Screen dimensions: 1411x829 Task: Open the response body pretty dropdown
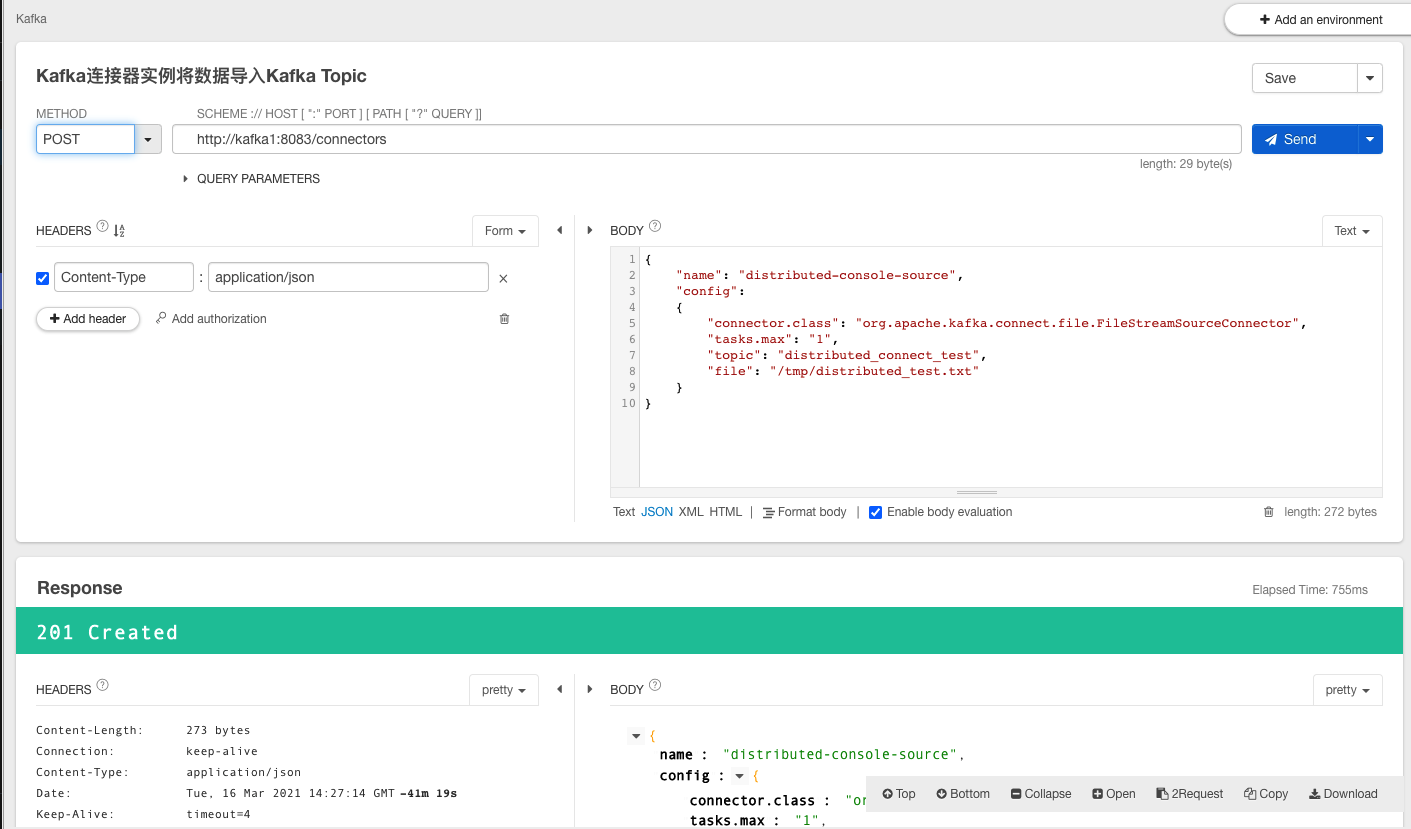tap(1348, 690)
